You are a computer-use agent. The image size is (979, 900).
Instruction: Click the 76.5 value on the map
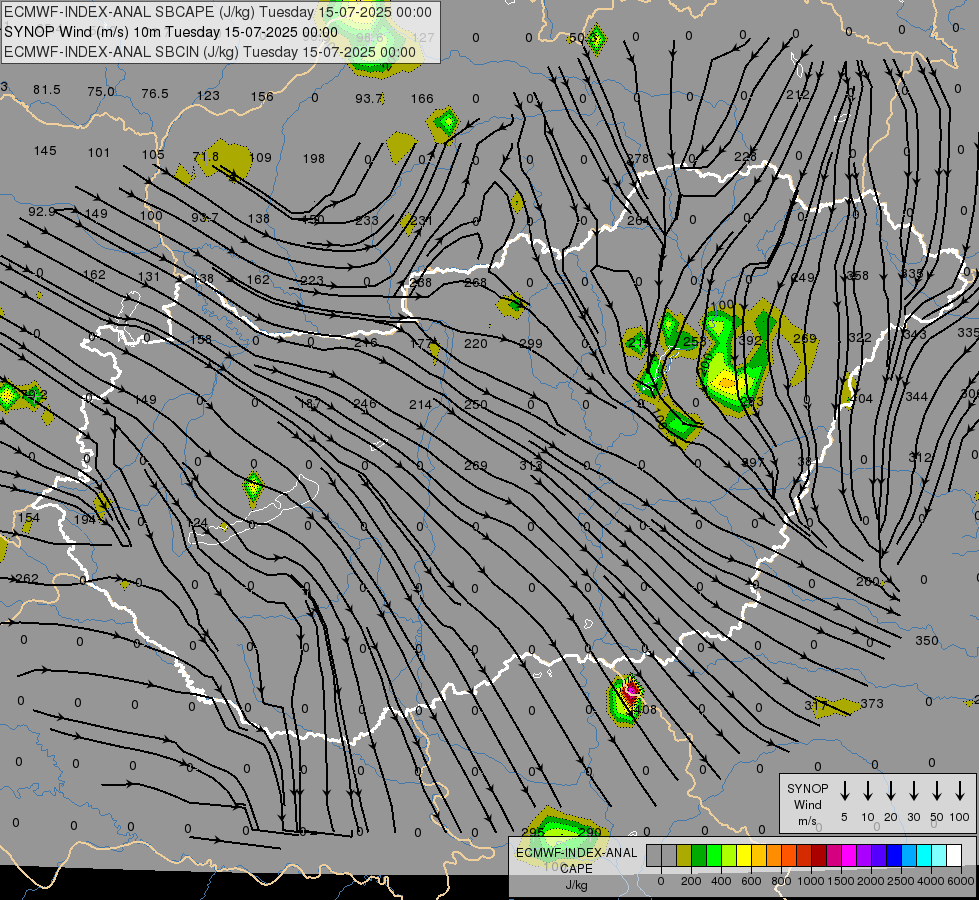point(155,94)
